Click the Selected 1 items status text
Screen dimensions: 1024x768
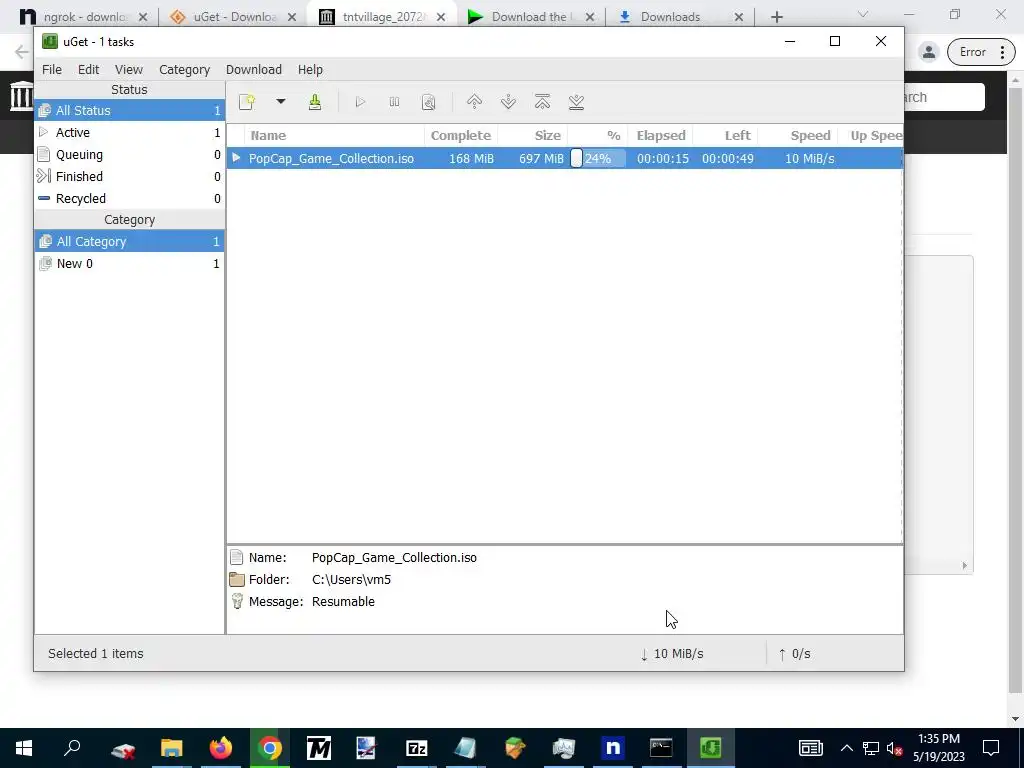pyautogui.click(x=95, y=654)
